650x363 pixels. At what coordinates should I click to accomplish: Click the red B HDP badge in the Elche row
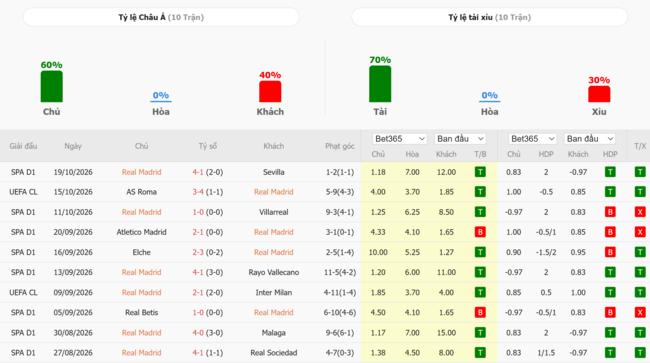(610, 252)
